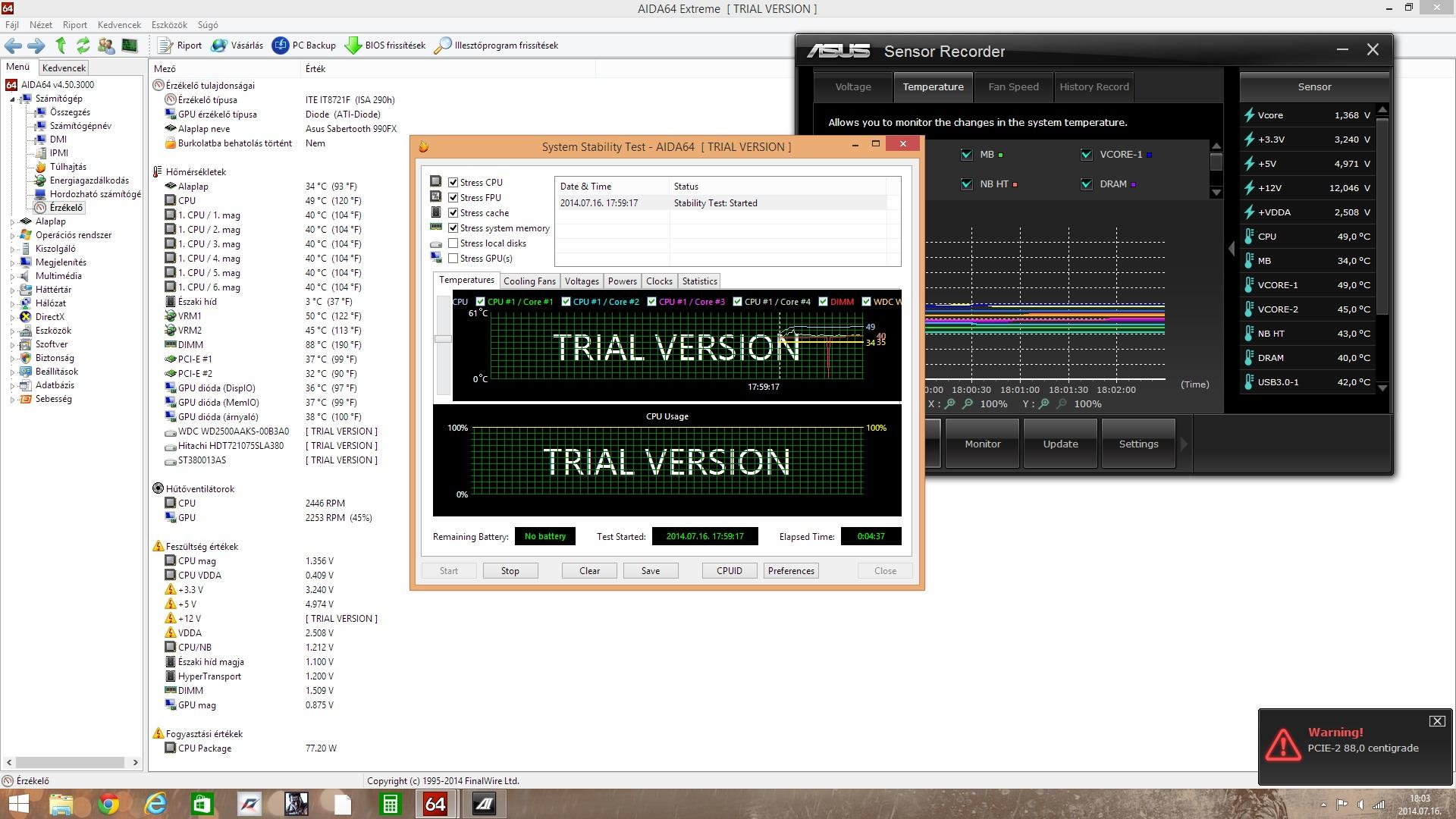The image size is (1456, 819).
Task: Click the calculator taskbar icon
Action: click(x=390, y=804)
